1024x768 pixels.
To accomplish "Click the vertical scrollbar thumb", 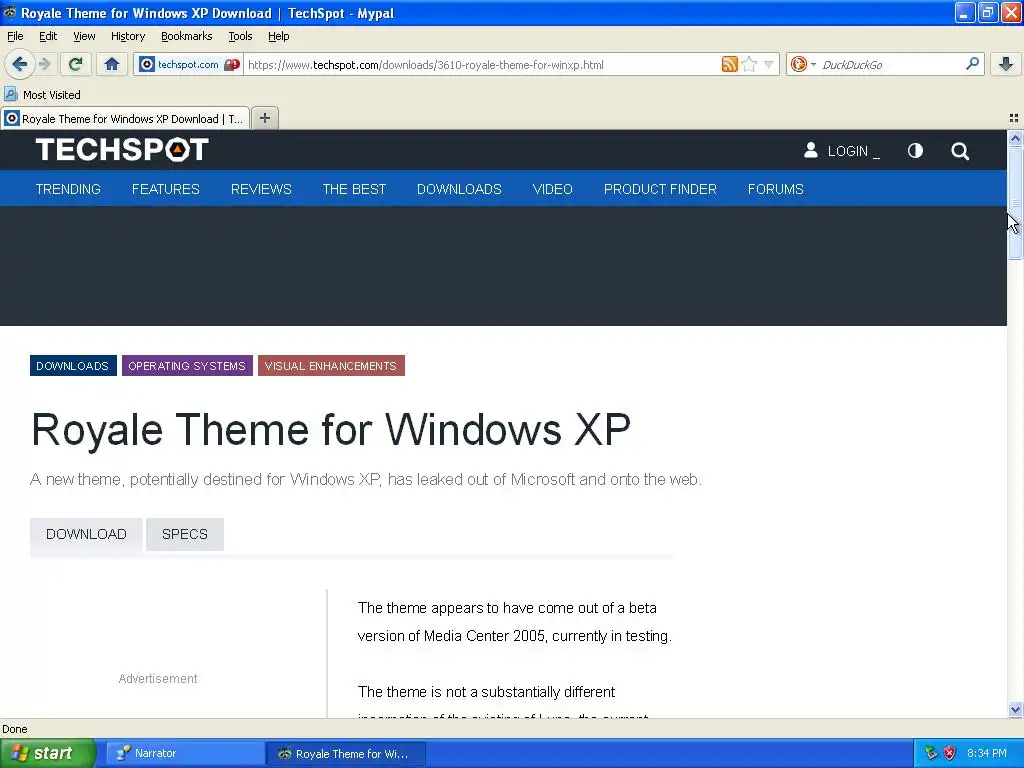I will (x=1015, y=203).
